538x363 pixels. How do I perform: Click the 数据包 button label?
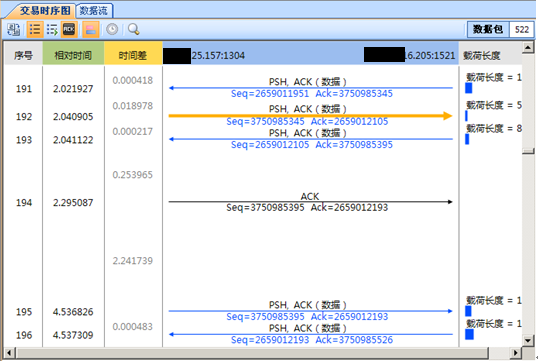[488, 30]
